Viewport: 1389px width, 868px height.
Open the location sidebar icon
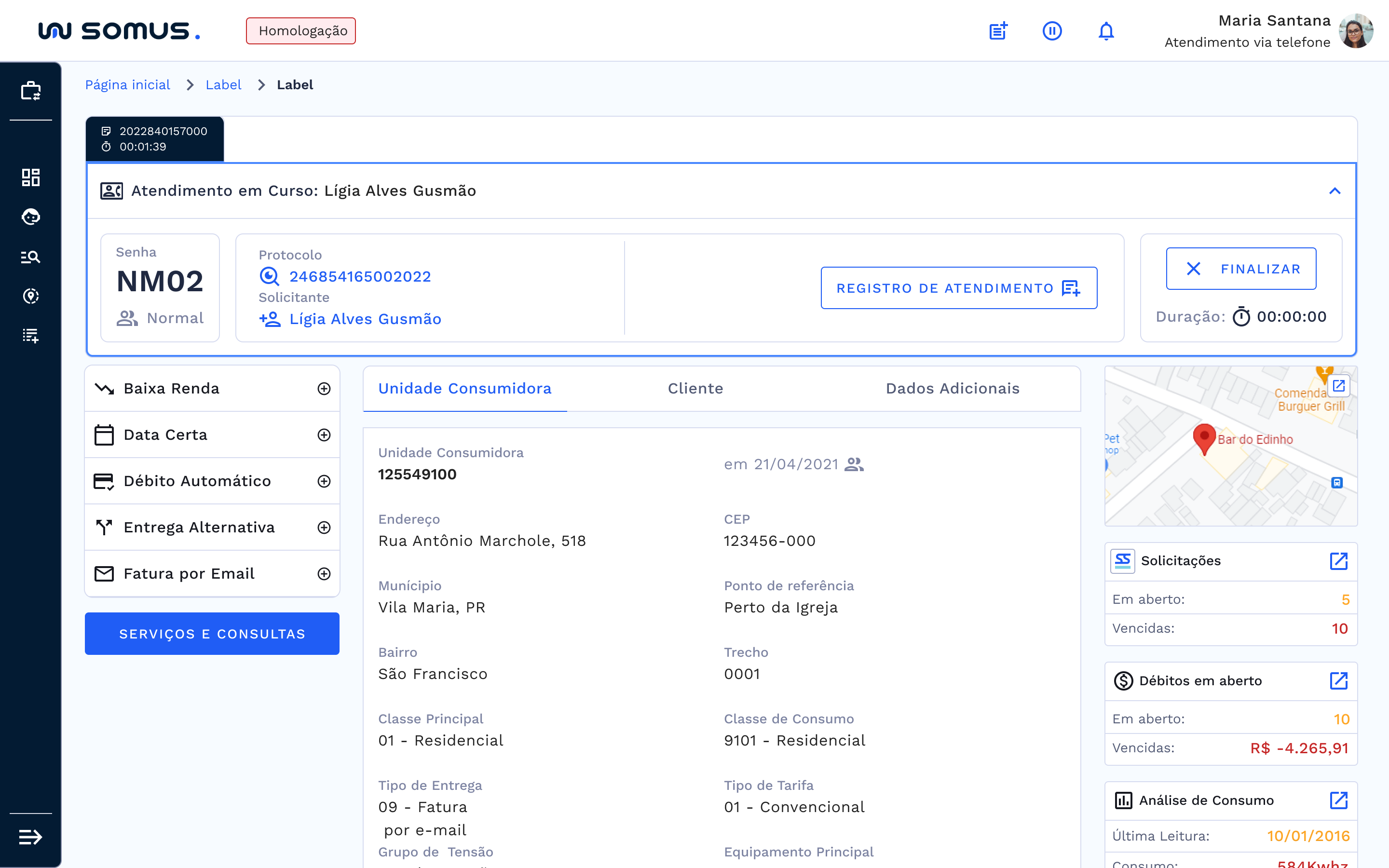click(x=30, y=296)
